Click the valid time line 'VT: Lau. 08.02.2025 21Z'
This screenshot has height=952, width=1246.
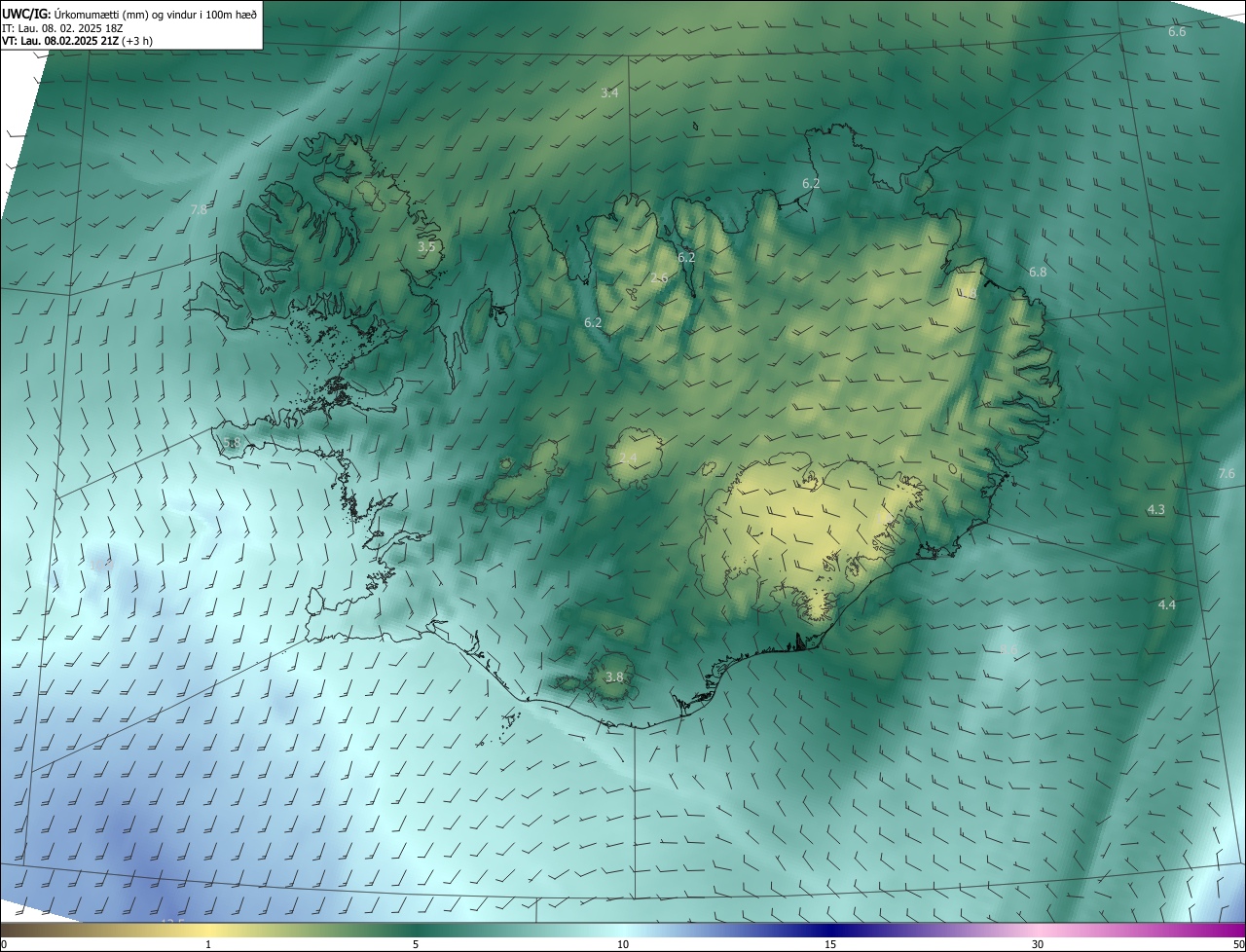pos(60,41)
